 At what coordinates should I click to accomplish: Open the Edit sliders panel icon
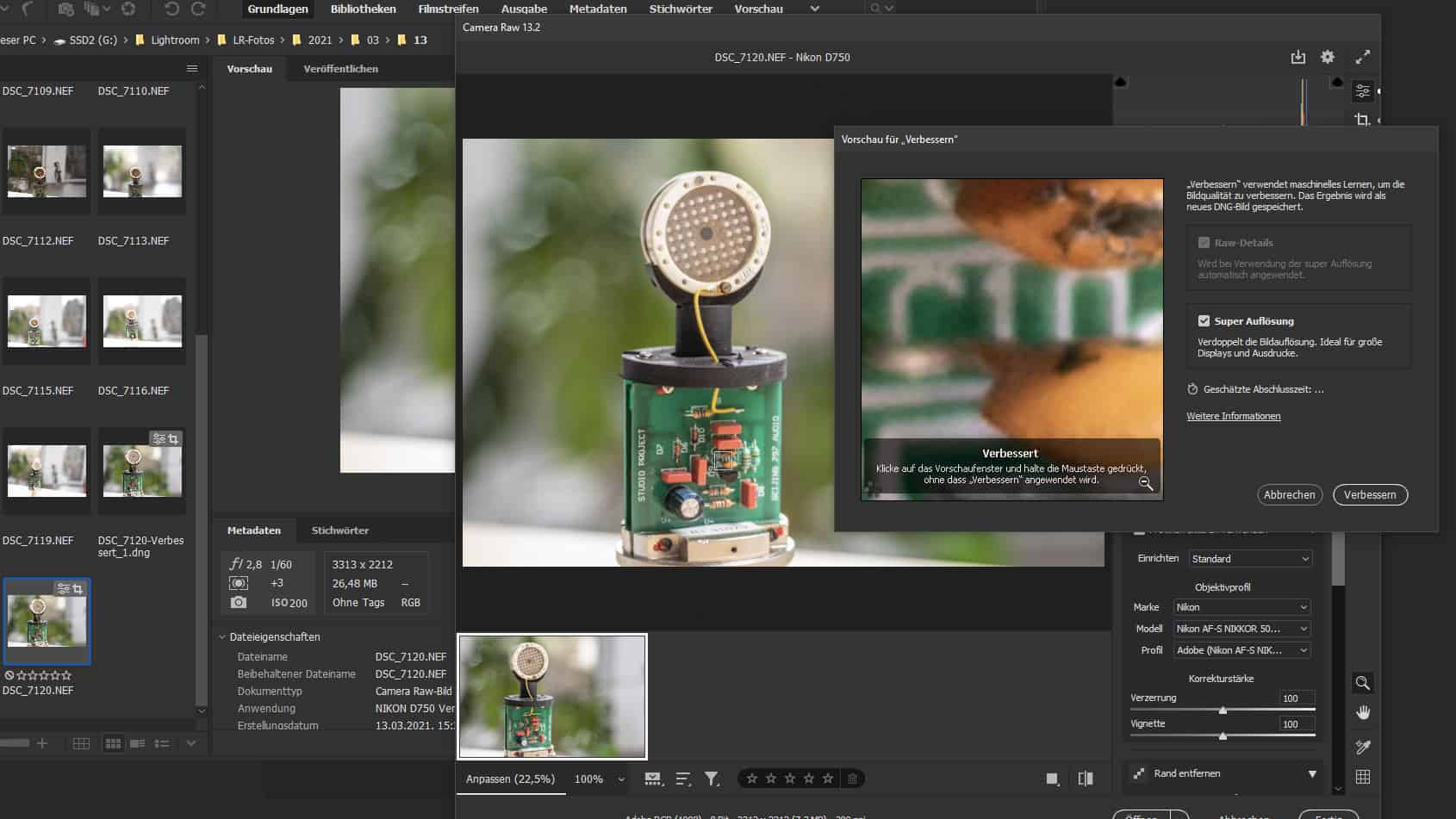click(x=1362, y=90)
